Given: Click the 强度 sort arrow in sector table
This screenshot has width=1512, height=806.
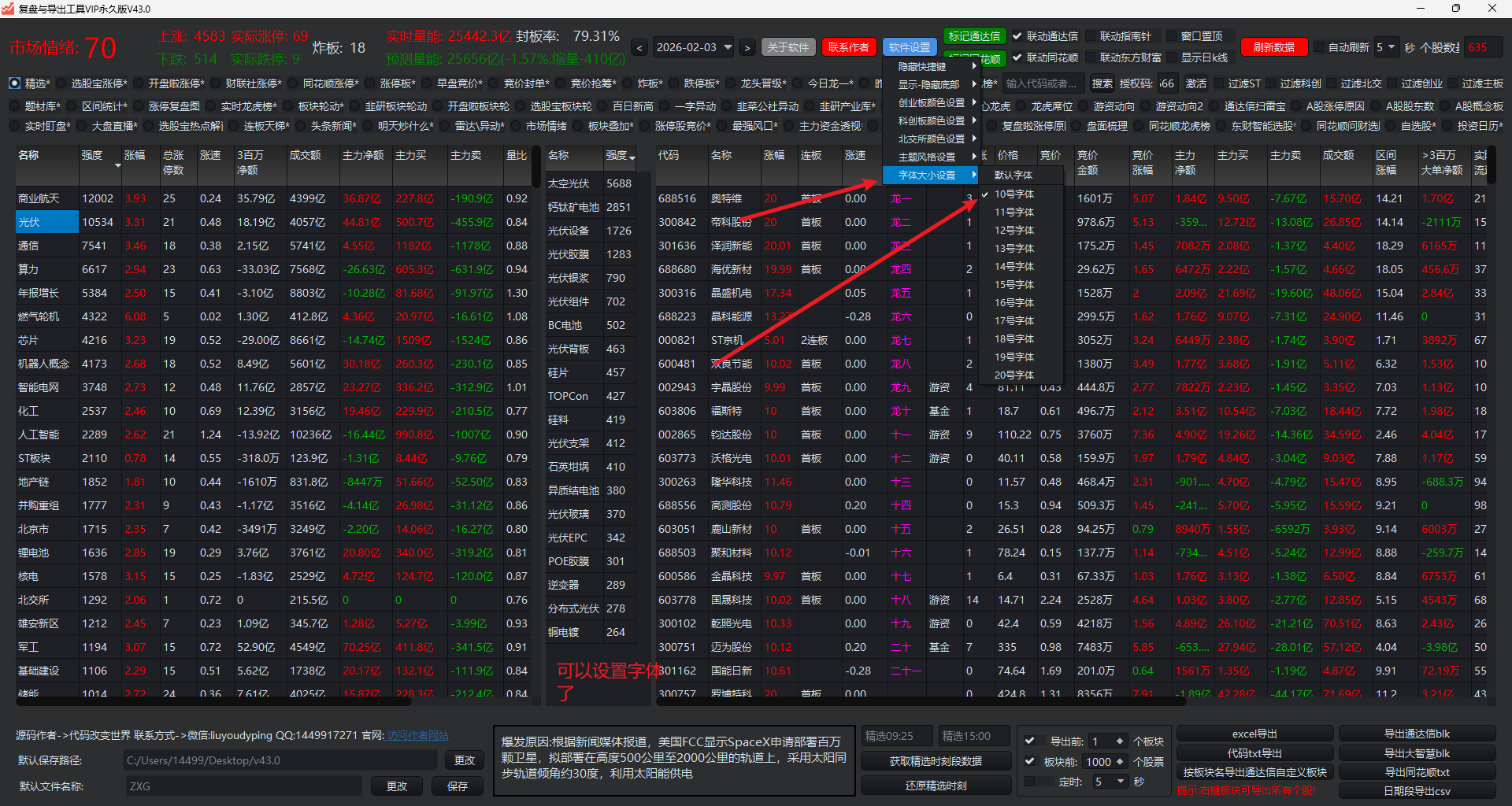Looking at the screenshot, I should click(118, 165).
